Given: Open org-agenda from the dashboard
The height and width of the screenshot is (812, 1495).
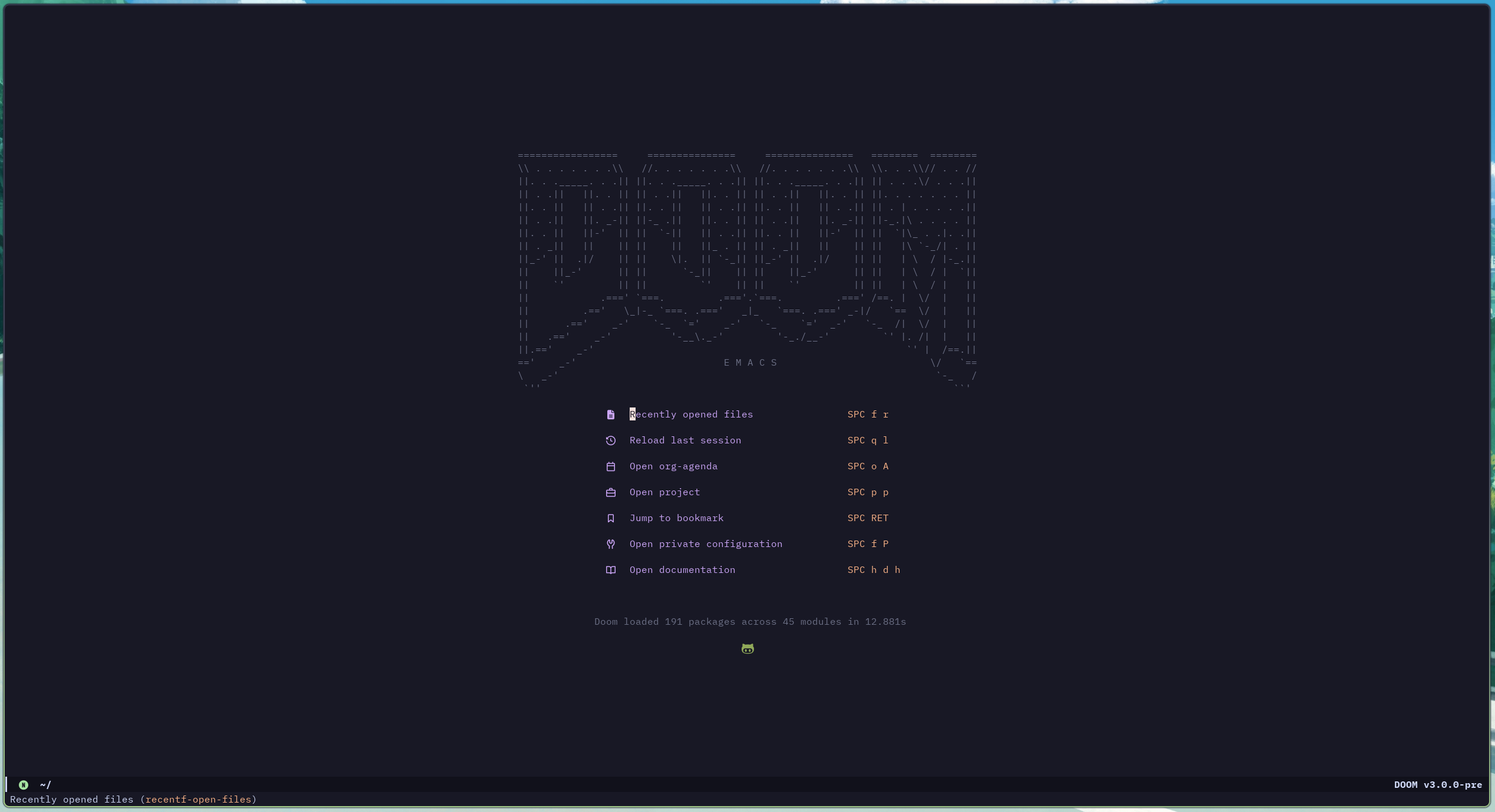Looking at the screenshot, I should tap(673, 466).
